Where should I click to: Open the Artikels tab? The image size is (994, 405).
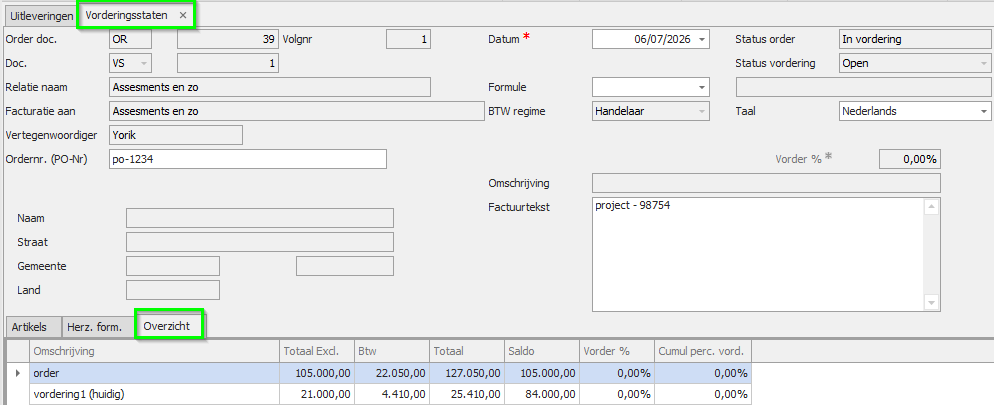[x=30, y=327]
